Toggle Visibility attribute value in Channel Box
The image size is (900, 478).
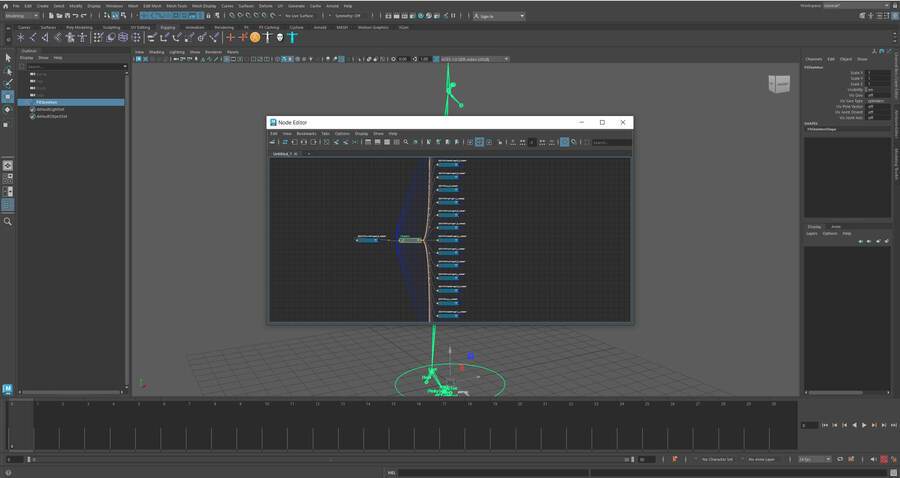click(869, 90)
